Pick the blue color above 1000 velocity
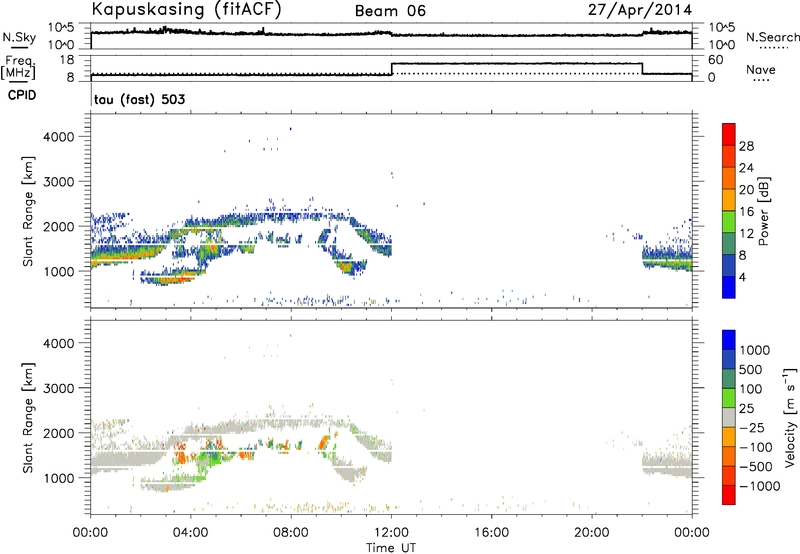The image size is (800, 554). (x=729, y=340)
